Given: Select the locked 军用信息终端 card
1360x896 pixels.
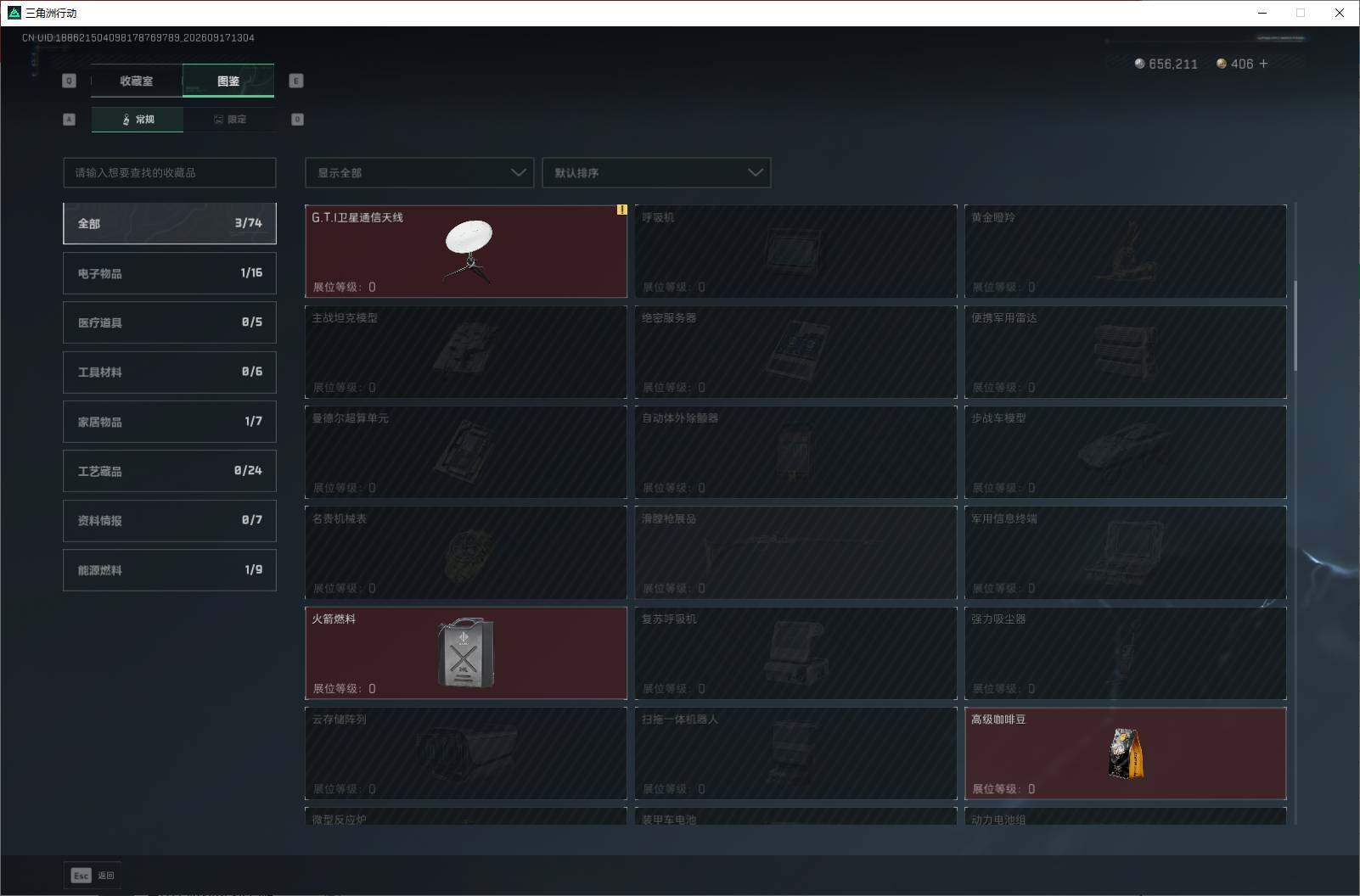Looking at the screenshot, I should click(1126, 552).
